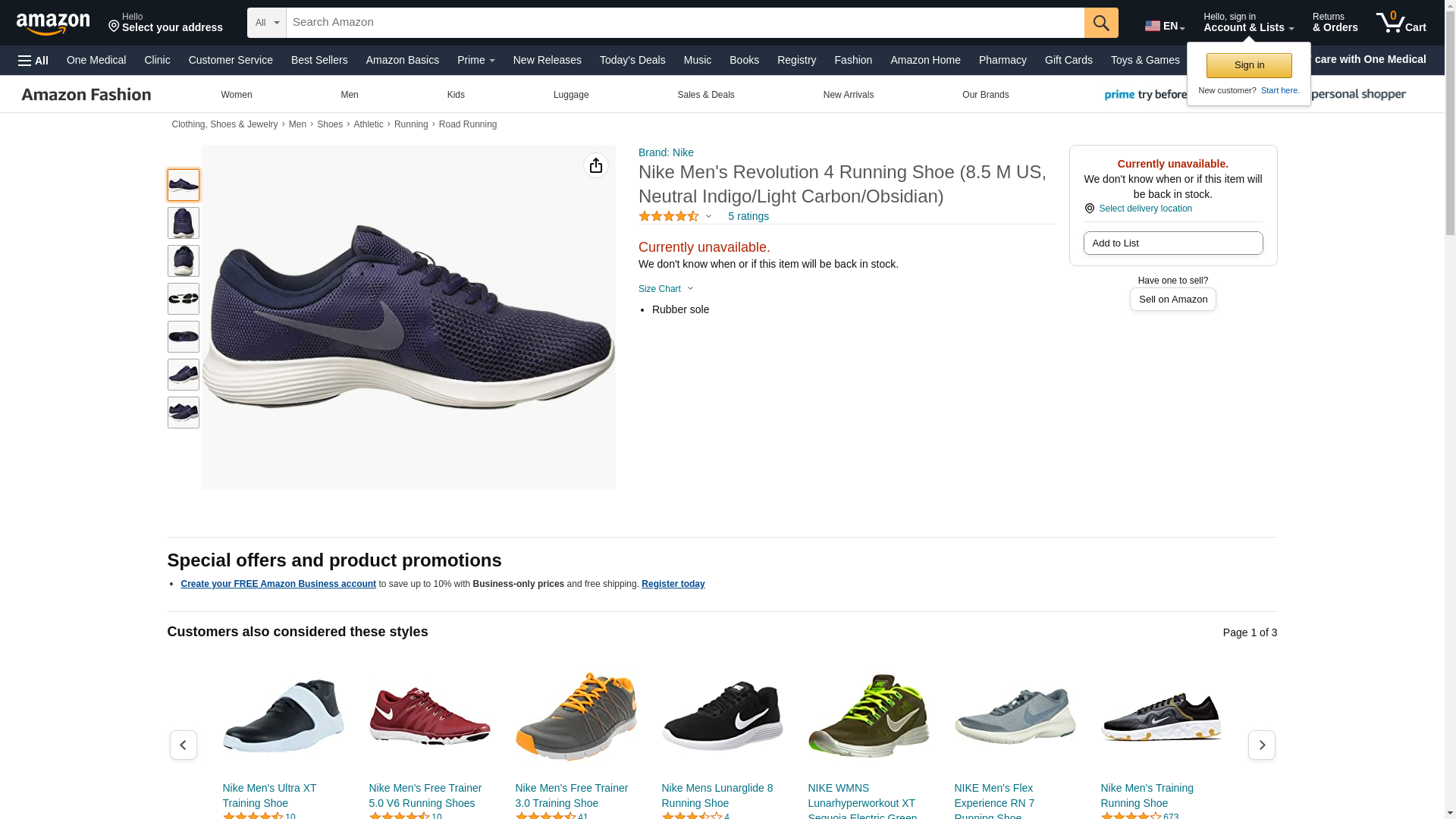
Task: Click the search magnifier button
Action: tap(1100, 23)
